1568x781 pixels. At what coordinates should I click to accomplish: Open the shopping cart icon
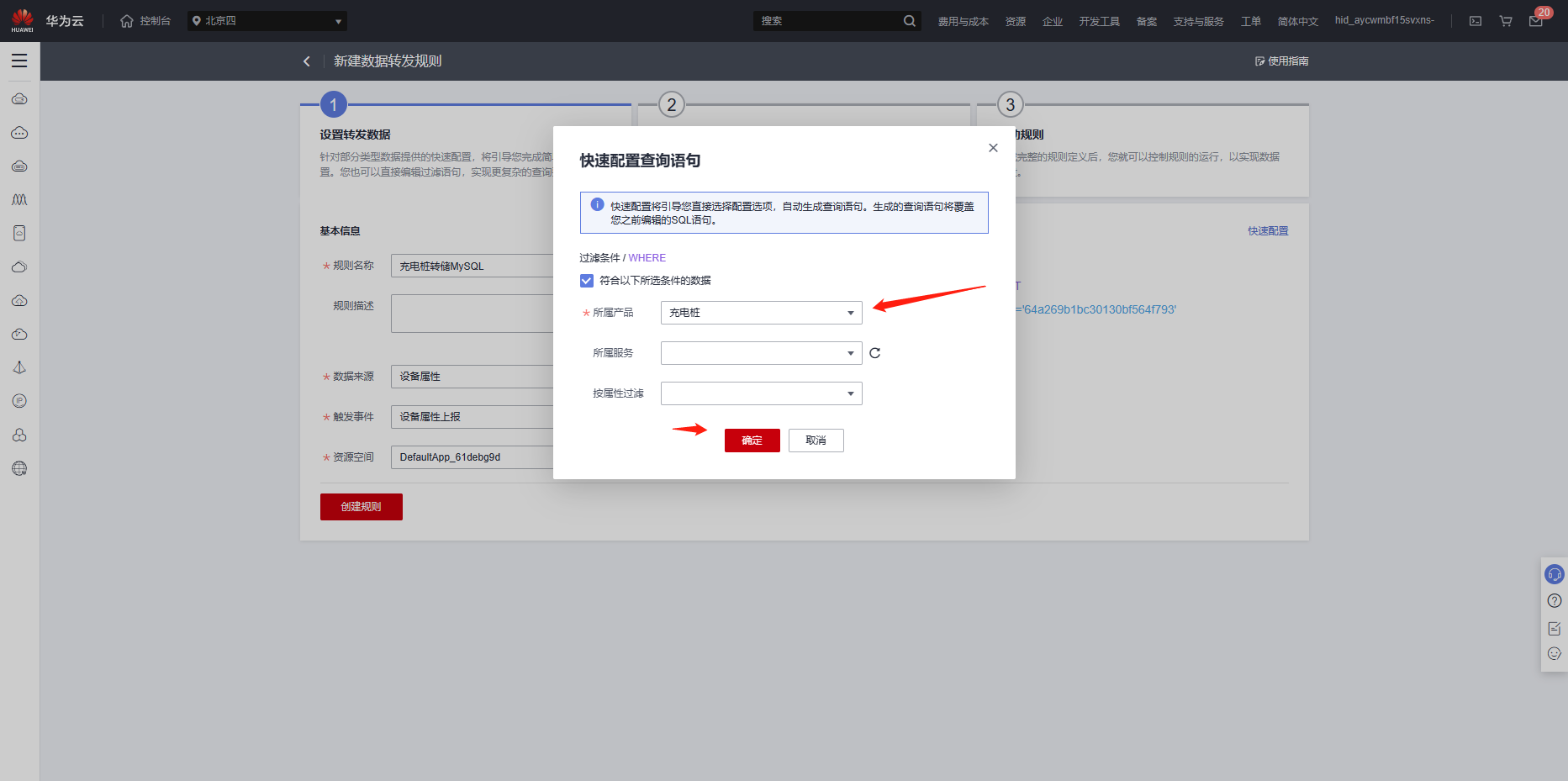(x=1506, y=21)
